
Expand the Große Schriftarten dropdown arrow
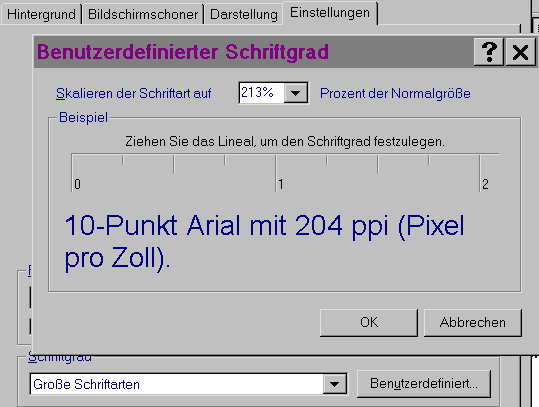point(334,384)
